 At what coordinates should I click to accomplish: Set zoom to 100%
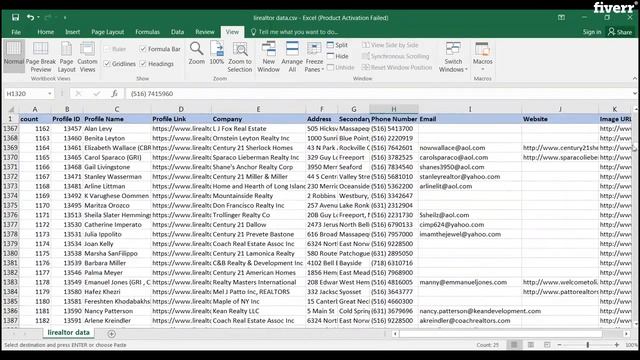[x=217, y=53]
